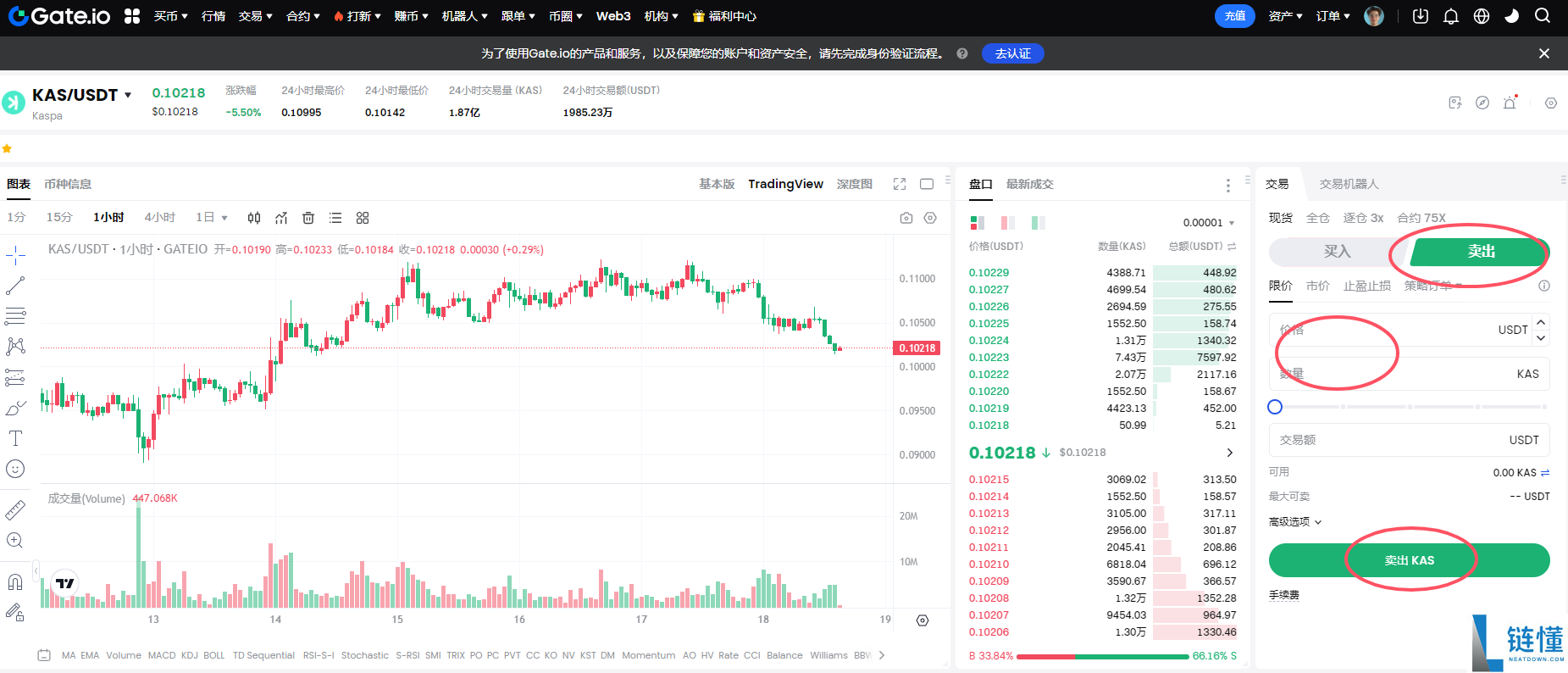Open the Web3 link

click(613, 16)
